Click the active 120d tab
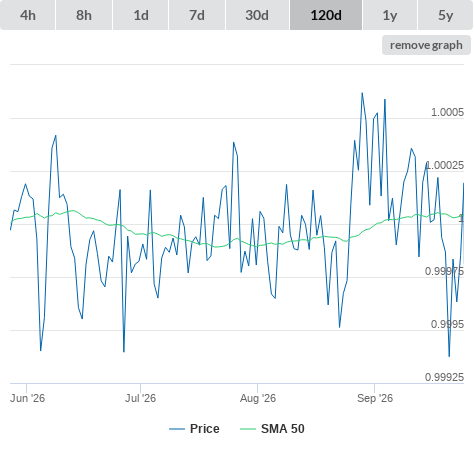The height and width of the screenshot is (455, 474). (326, 15)
